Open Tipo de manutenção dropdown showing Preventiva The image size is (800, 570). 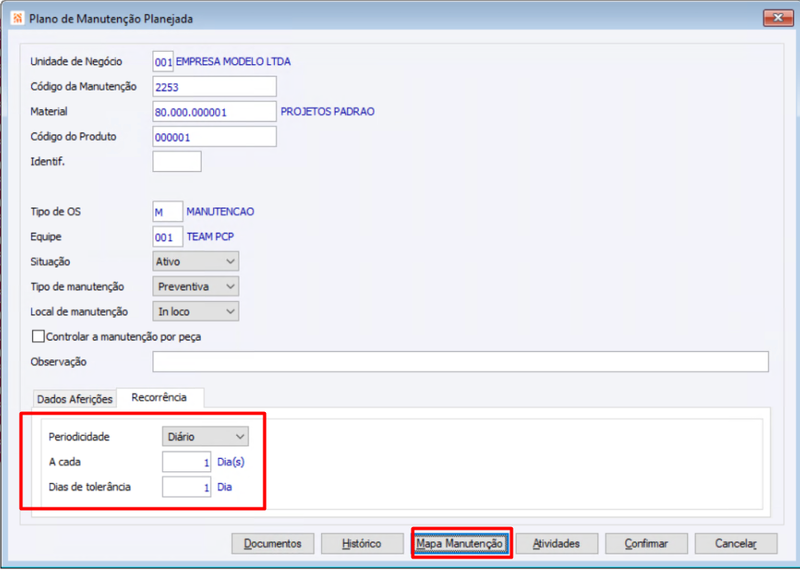195,287
